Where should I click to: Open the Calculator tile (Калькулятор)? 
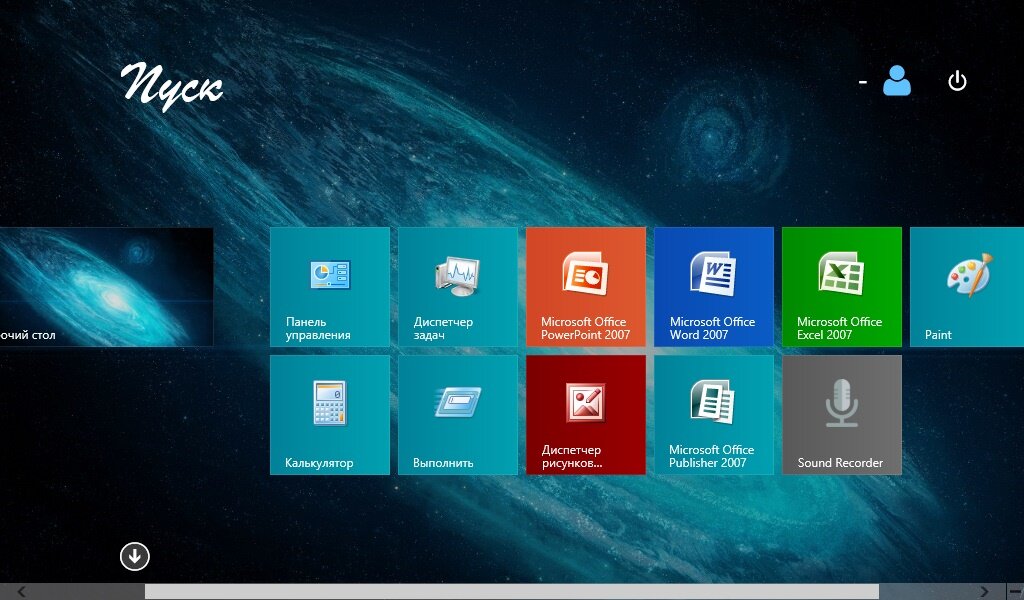pos(330,415)
